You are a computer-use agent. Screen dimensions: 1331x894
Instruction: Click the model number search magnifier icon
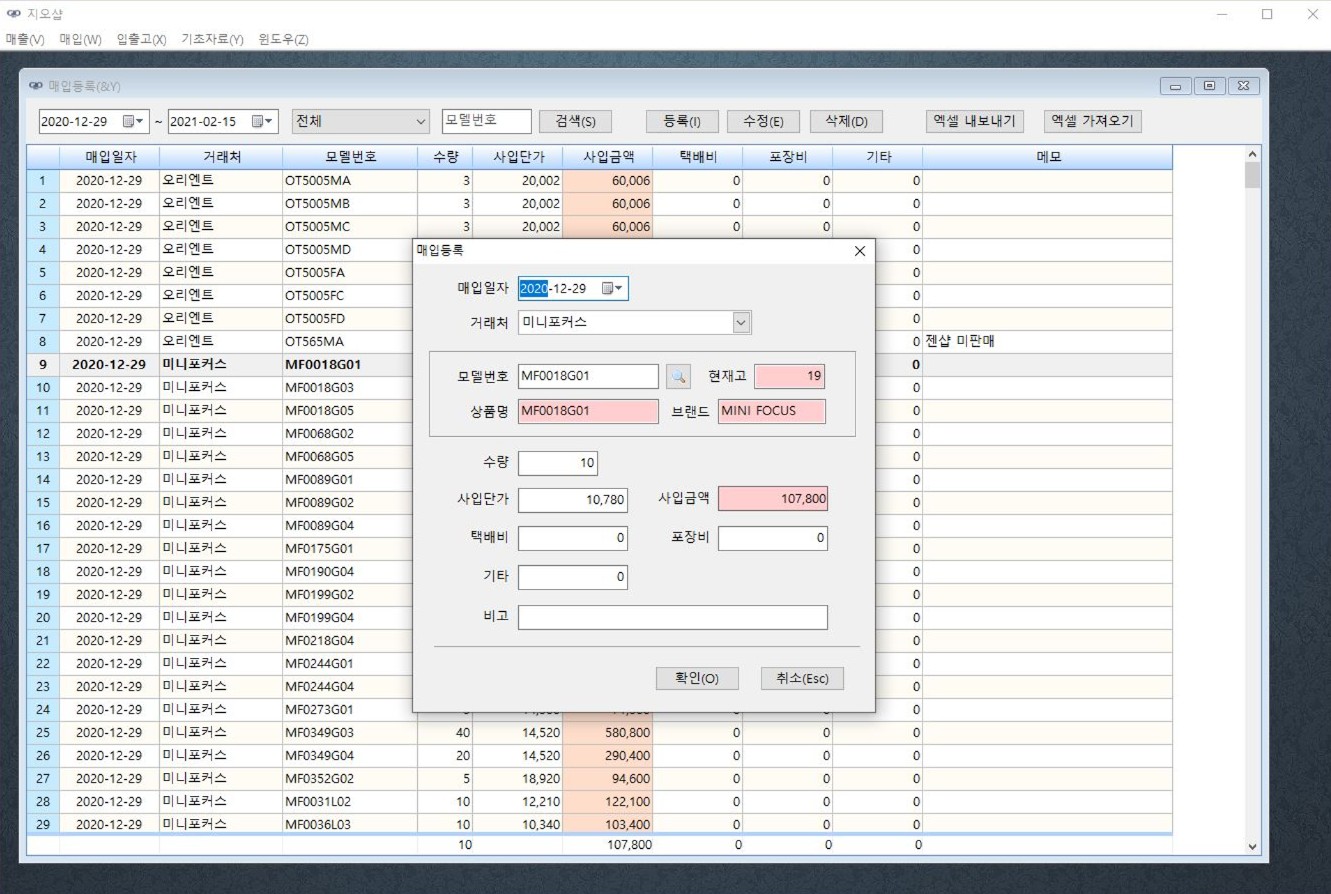tap(678, 376)
